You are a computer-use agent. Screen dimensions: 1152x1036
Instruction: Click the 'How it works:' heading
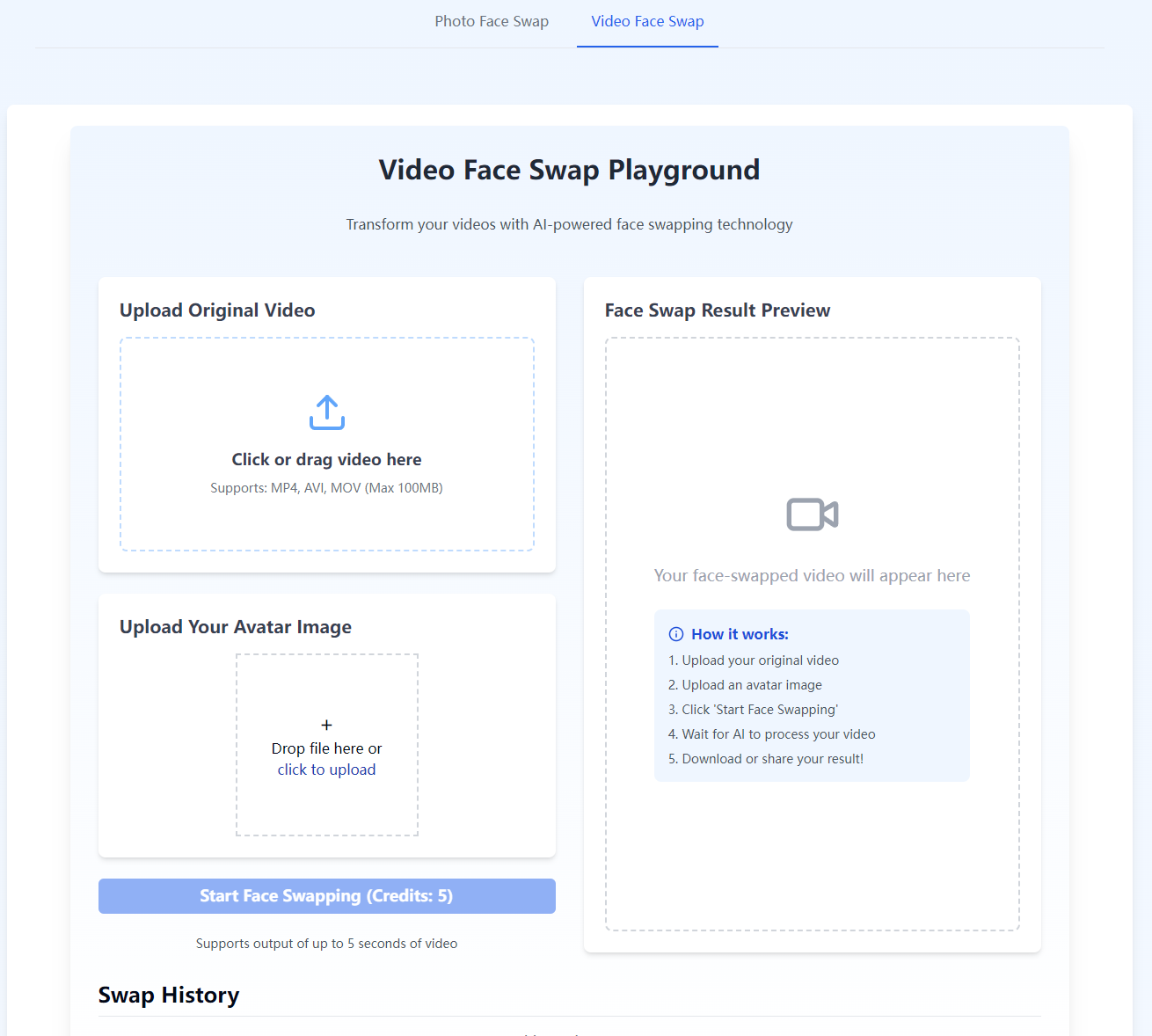[x=740, y=634]
